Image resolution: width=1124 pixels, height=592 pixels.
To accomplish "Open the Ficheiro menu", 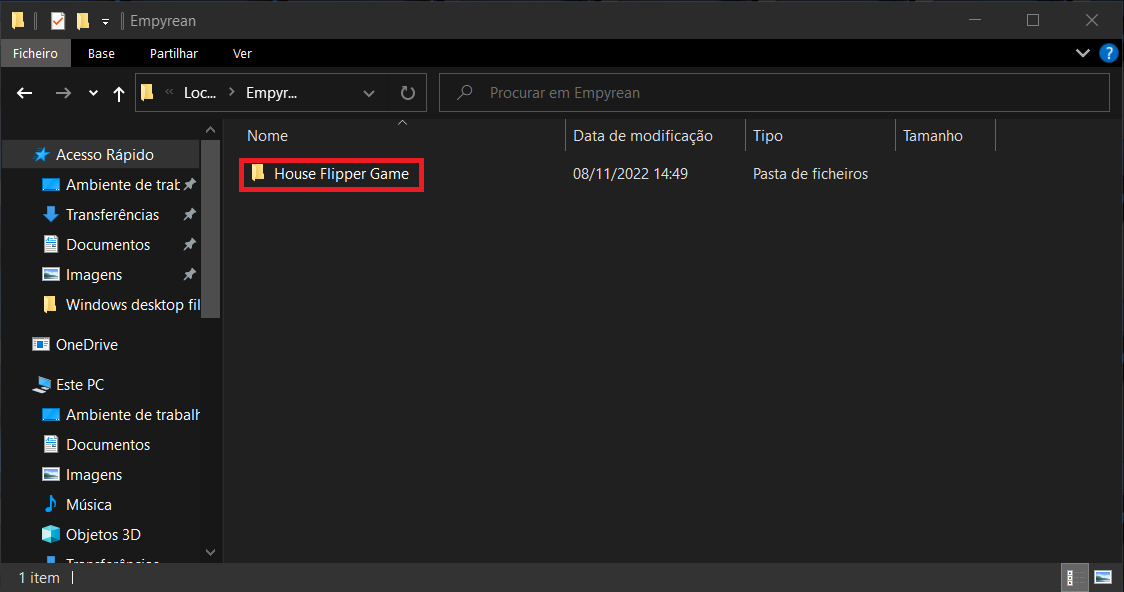I will 35,54.
